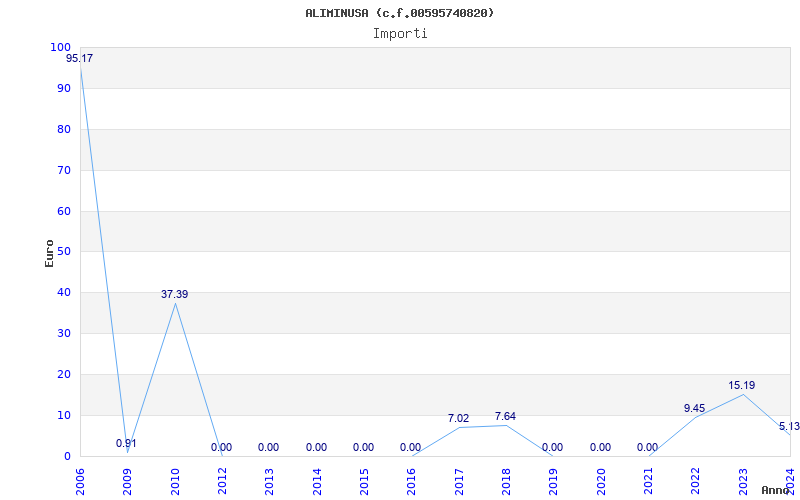Click the 100 tick on Euro axis
The image size is (800, 500).
click(60, 47)
